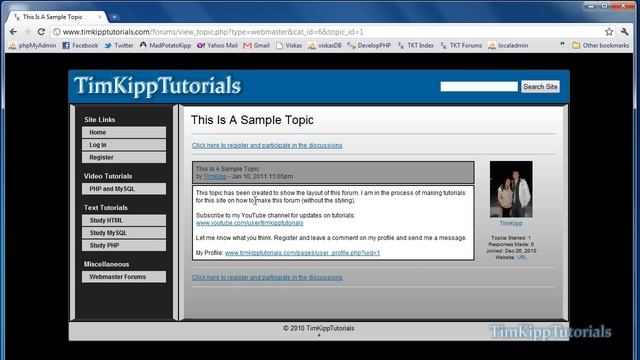The image size is (640, 360).
Task: Open Study HTML text tutorial
Action: pos(124,220)
